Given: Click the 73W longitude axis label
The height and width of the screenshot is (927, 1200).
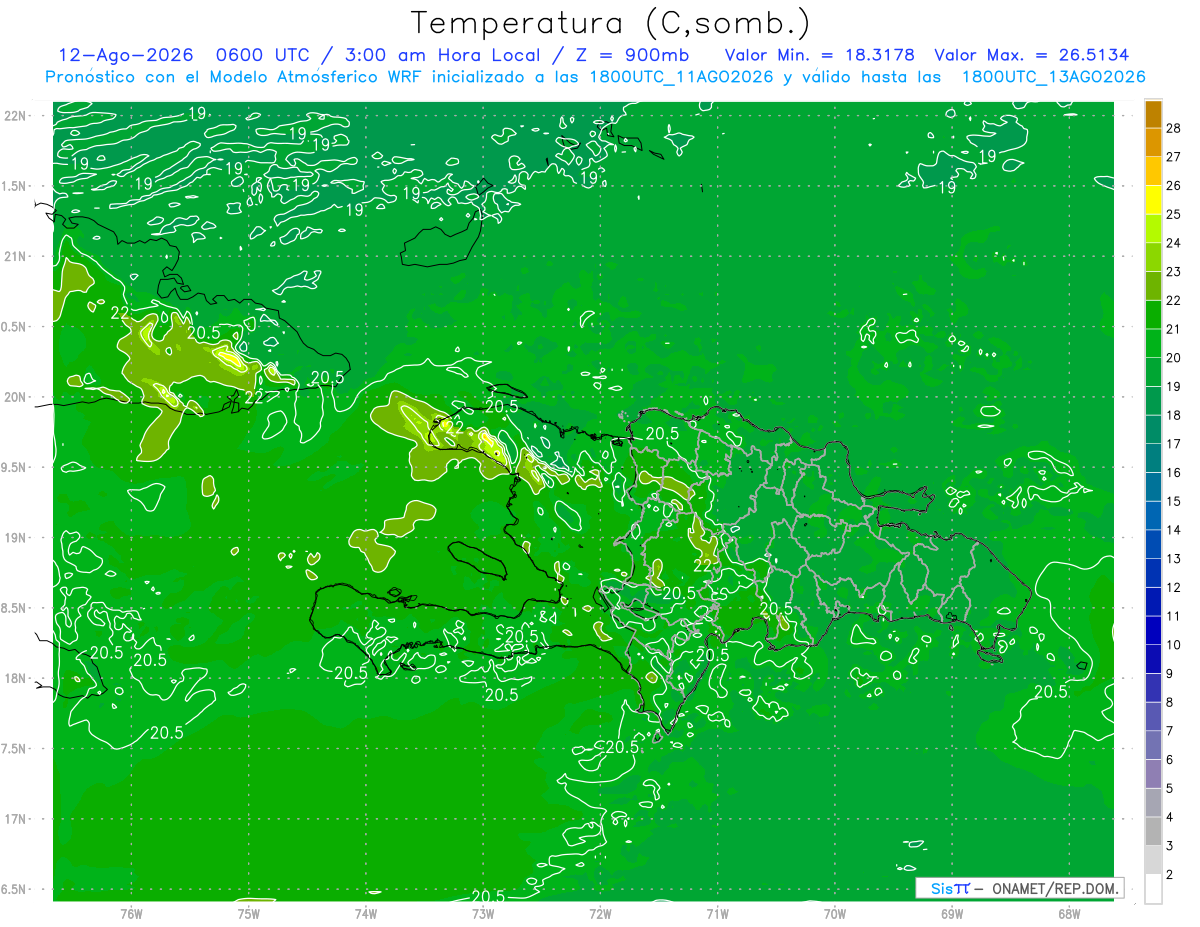Looking at the screenshot, I should pos(483,913).
